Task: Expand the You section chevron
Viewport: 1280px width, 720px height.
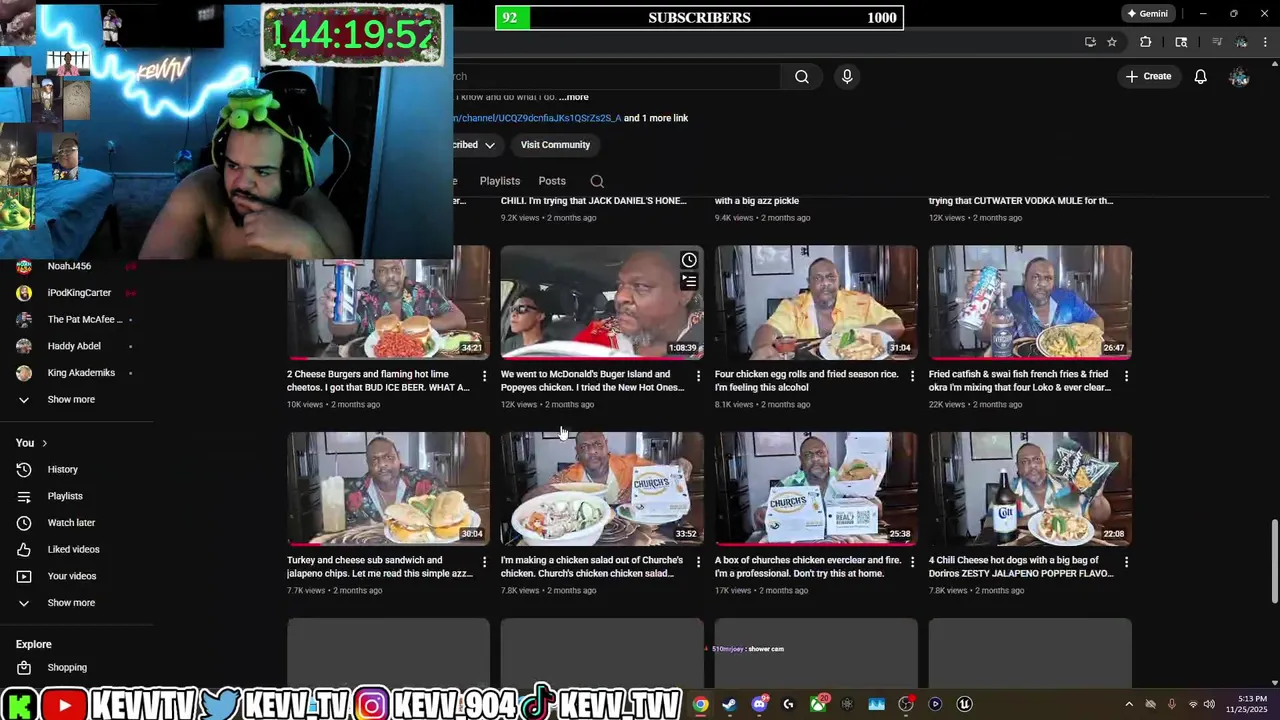Action: pos(44,443)
